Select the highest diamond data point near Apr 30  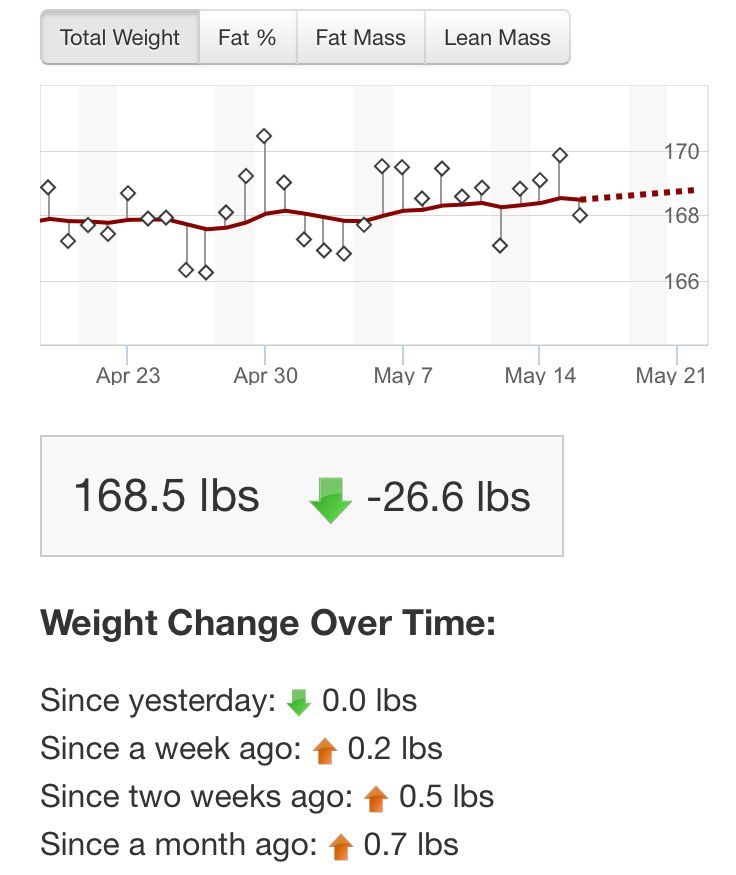click(264, 136)
